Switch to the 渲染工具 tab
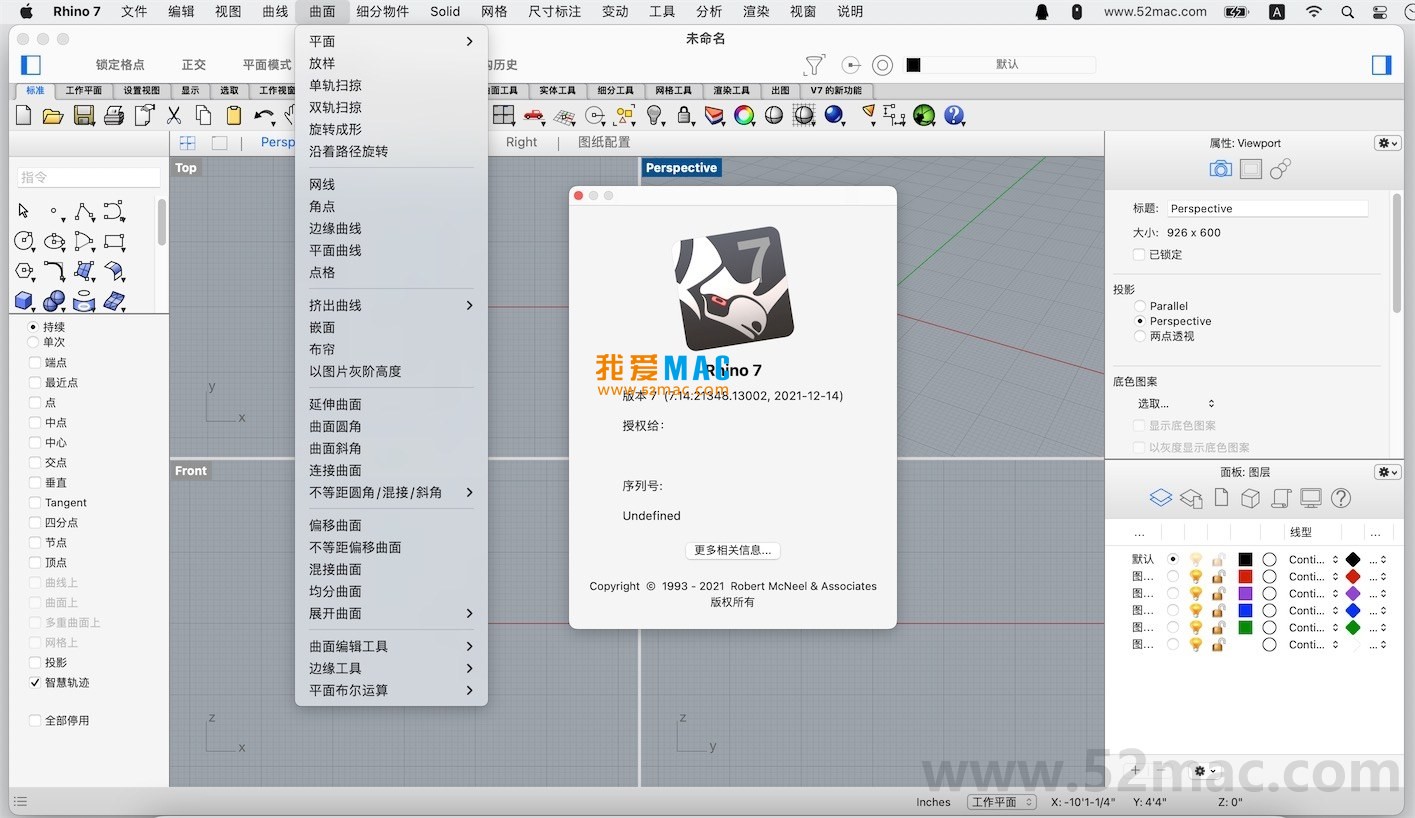Screen dimensions: 1415x818 click(733, 90)
